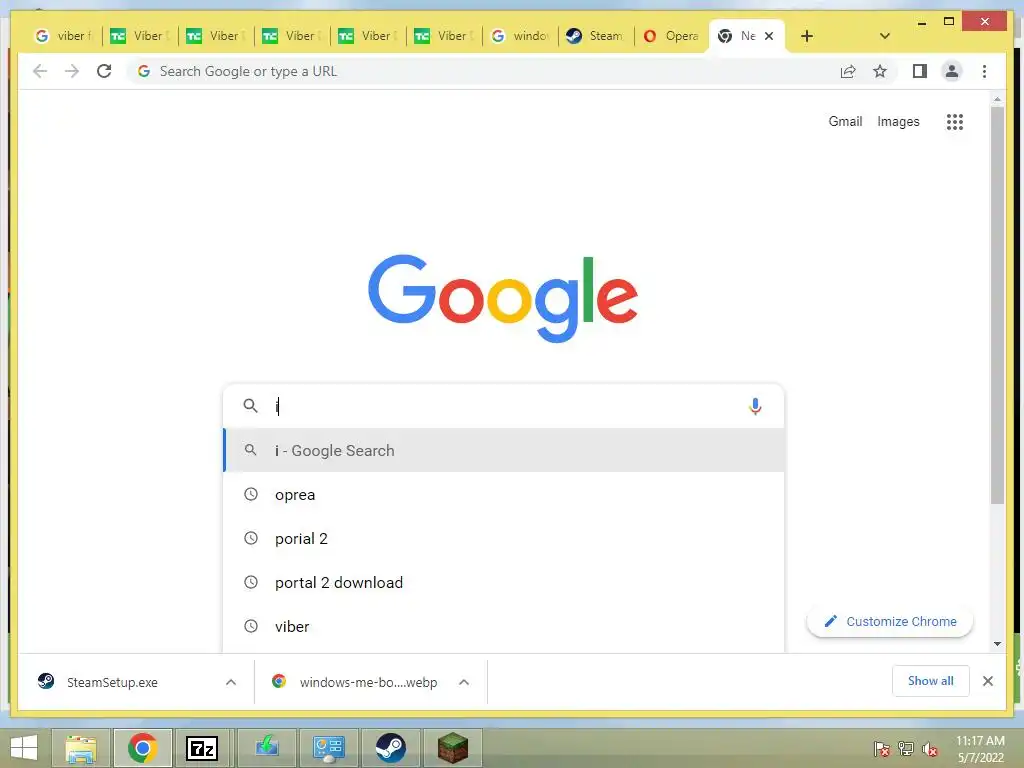This screenshot has width=1024, height=768.
Task: Click scrollbar down arrow
Action: point(997,644)
